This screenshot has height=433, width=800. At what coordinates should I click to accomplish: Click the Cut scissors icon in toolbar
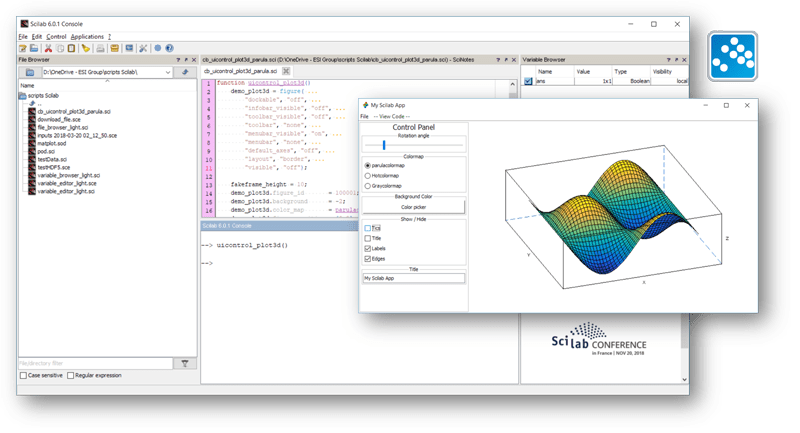point(49,47)
